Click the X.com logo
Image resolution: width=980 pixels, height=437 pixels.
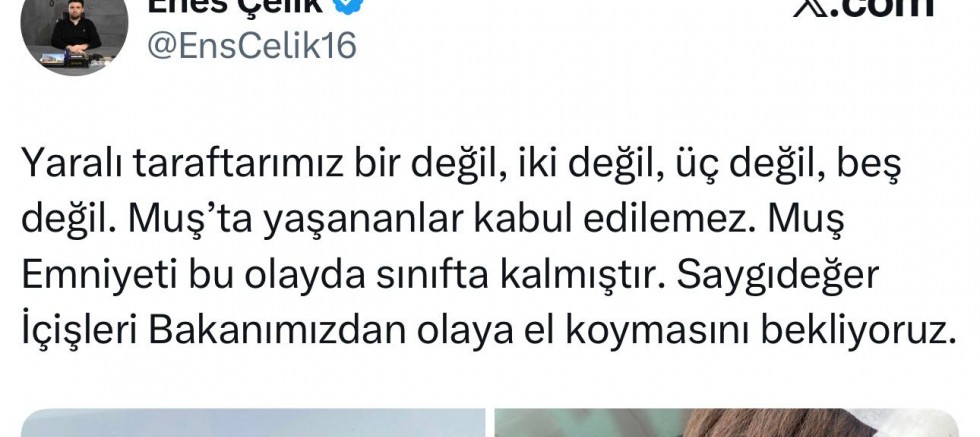(x=864, y=8)
